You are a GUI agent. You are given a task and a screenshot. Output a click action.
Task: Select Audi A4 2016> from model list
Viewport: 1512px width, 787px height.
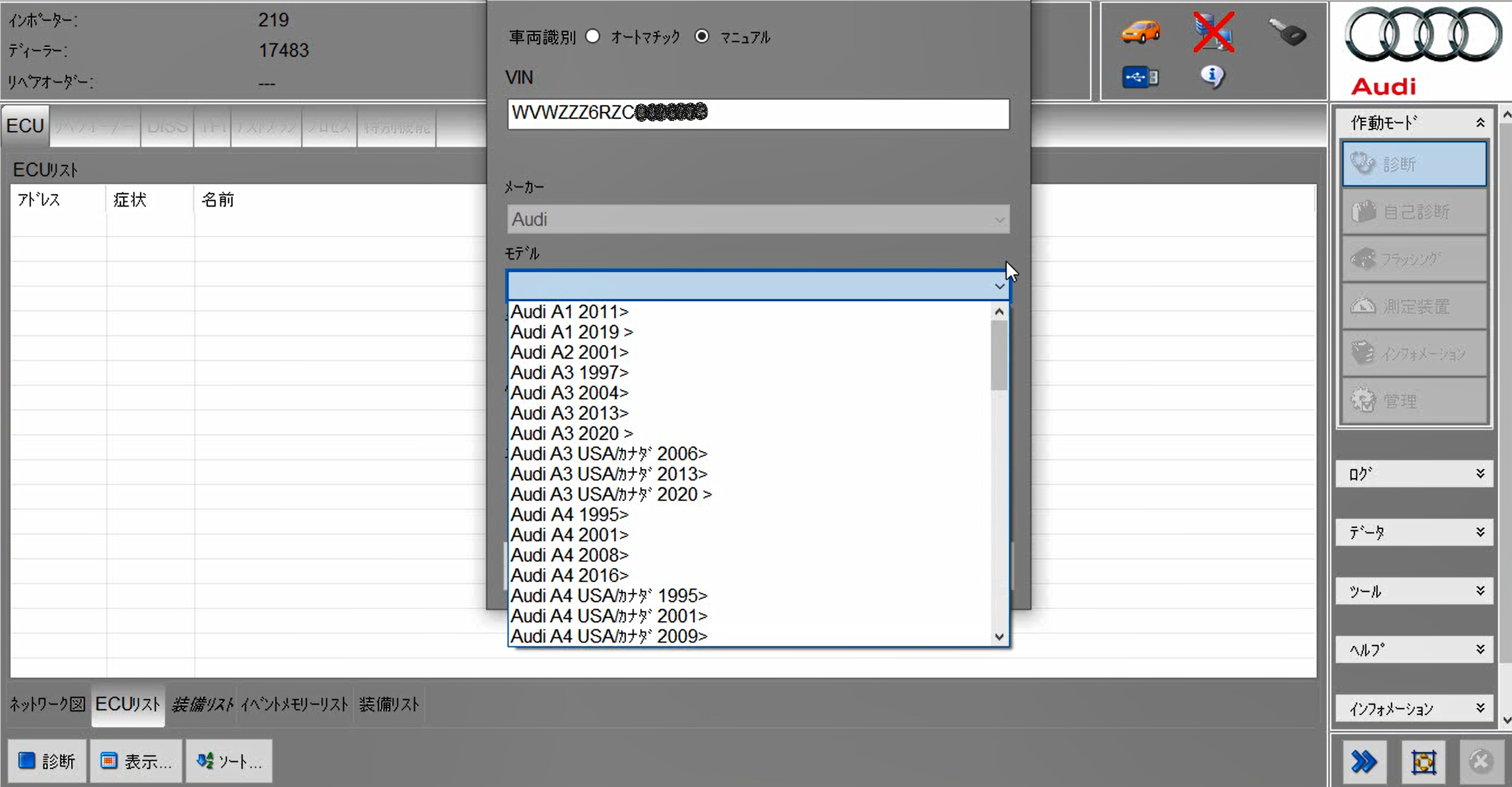click(x=750, y=575)
